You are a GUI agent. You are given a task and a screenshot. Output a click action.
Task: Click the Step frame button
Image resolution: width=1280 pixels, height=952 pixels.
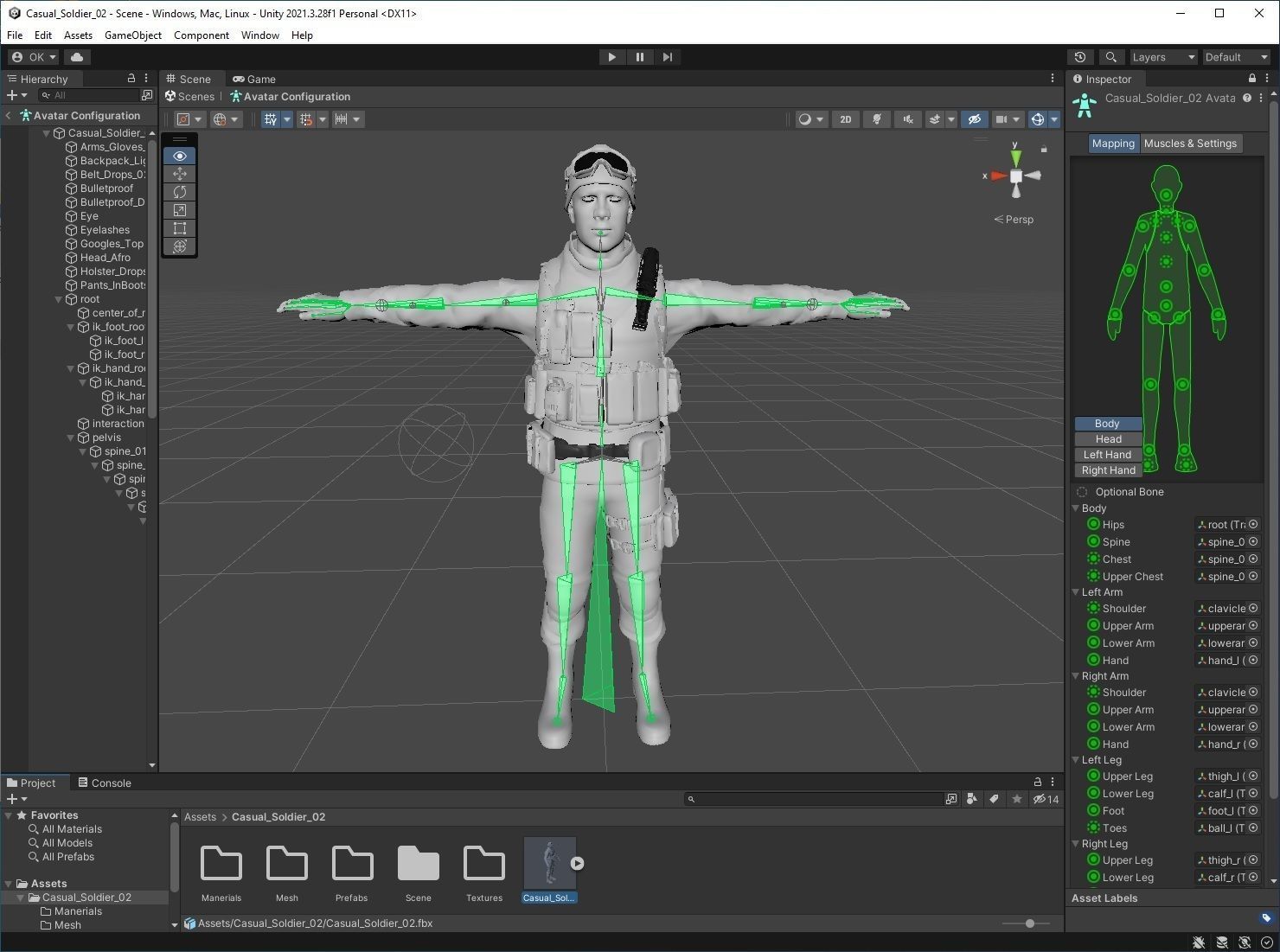point(667,57)
